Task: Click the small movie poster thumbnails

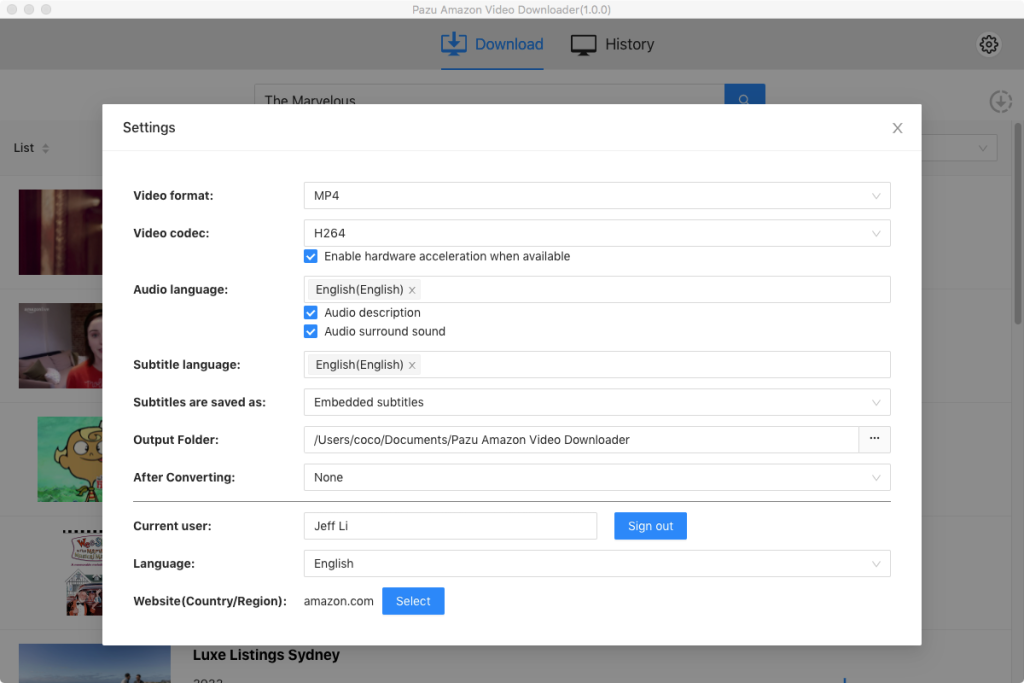Action: tap(84, 573)
